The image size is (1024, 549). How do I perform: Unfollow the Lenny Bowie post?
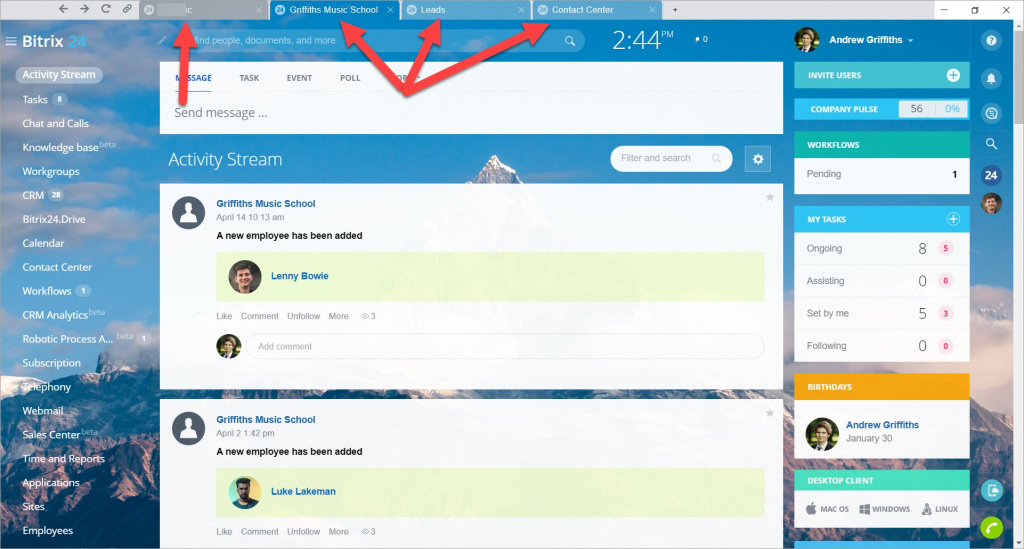(x=304, y=316)
